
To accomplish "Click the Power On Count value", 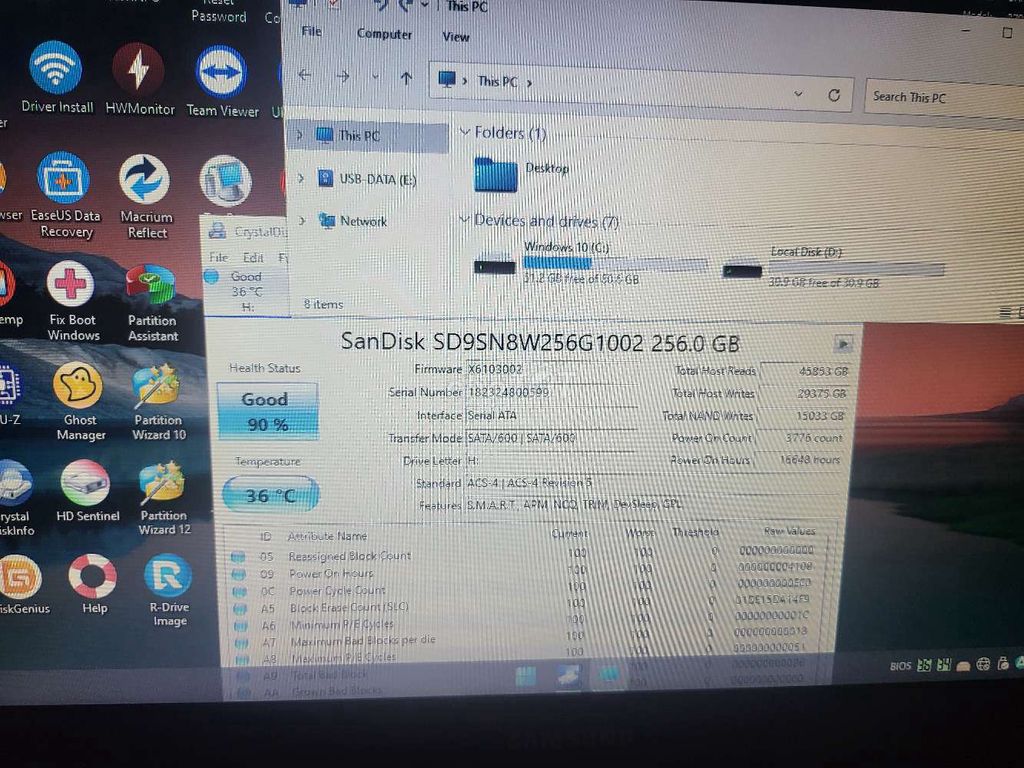I will pos(801,438).
